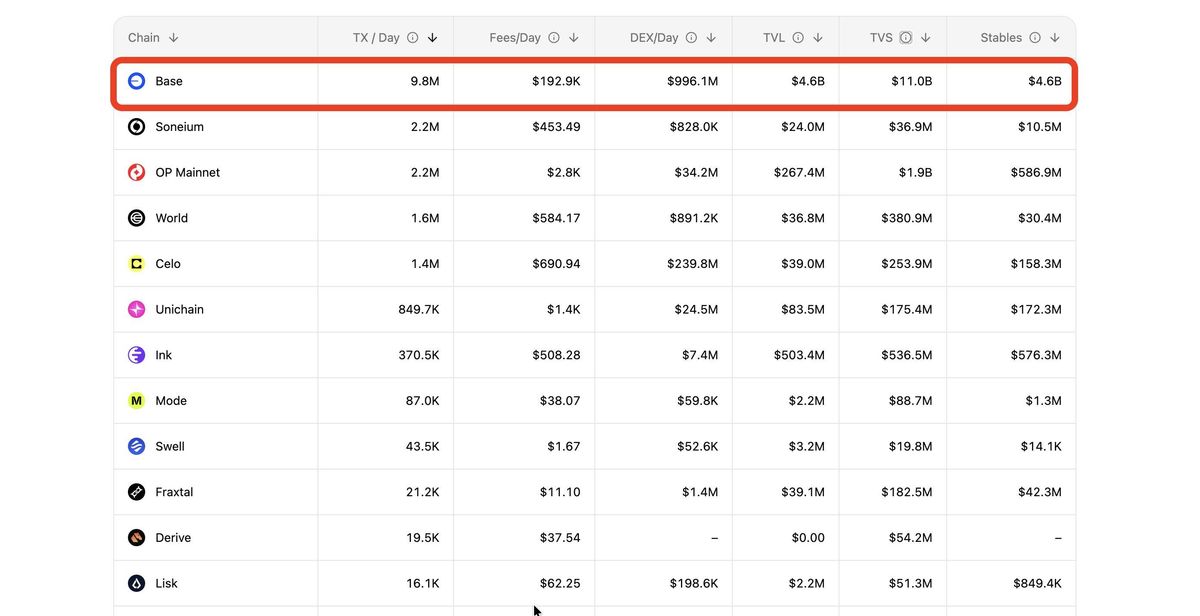Open the Fraxtal chain name link
This screenshot has height=616, width=1200.
point(175,492)
